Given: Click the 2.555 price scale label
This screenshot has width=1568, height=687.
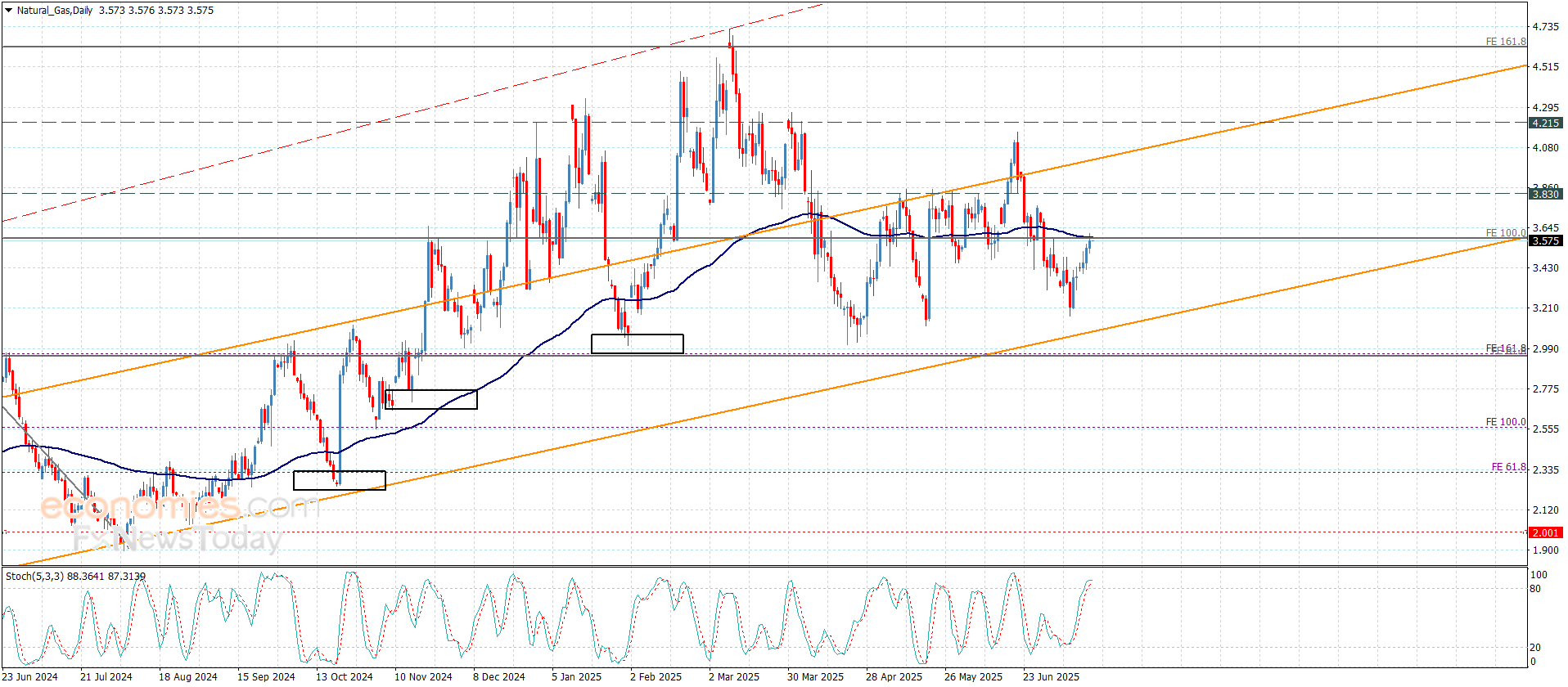Looking at the screenshot, I should pos(1546,429).
